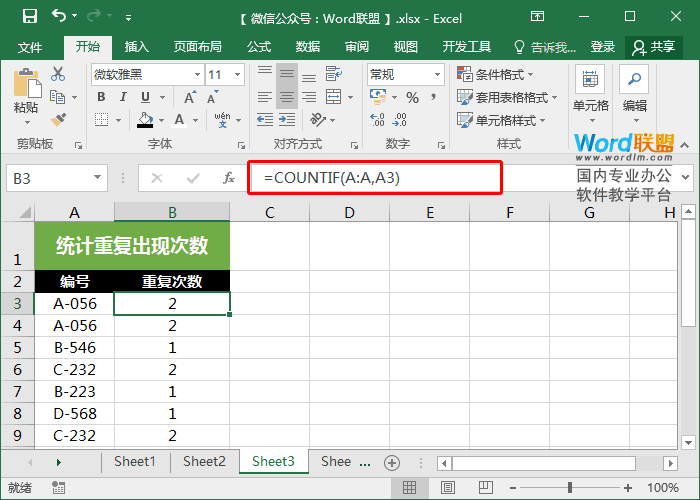Click the zoom slider handle
Screen dimensions: 700x500
point(570,488)
